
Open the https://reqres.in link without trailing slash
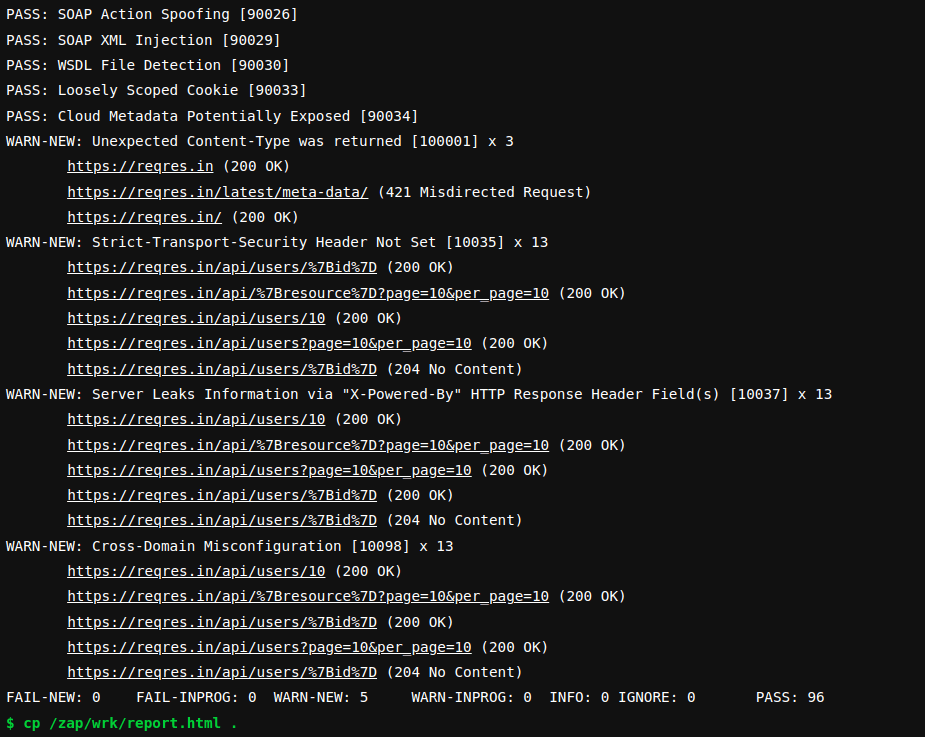click(x=140, y=166)
